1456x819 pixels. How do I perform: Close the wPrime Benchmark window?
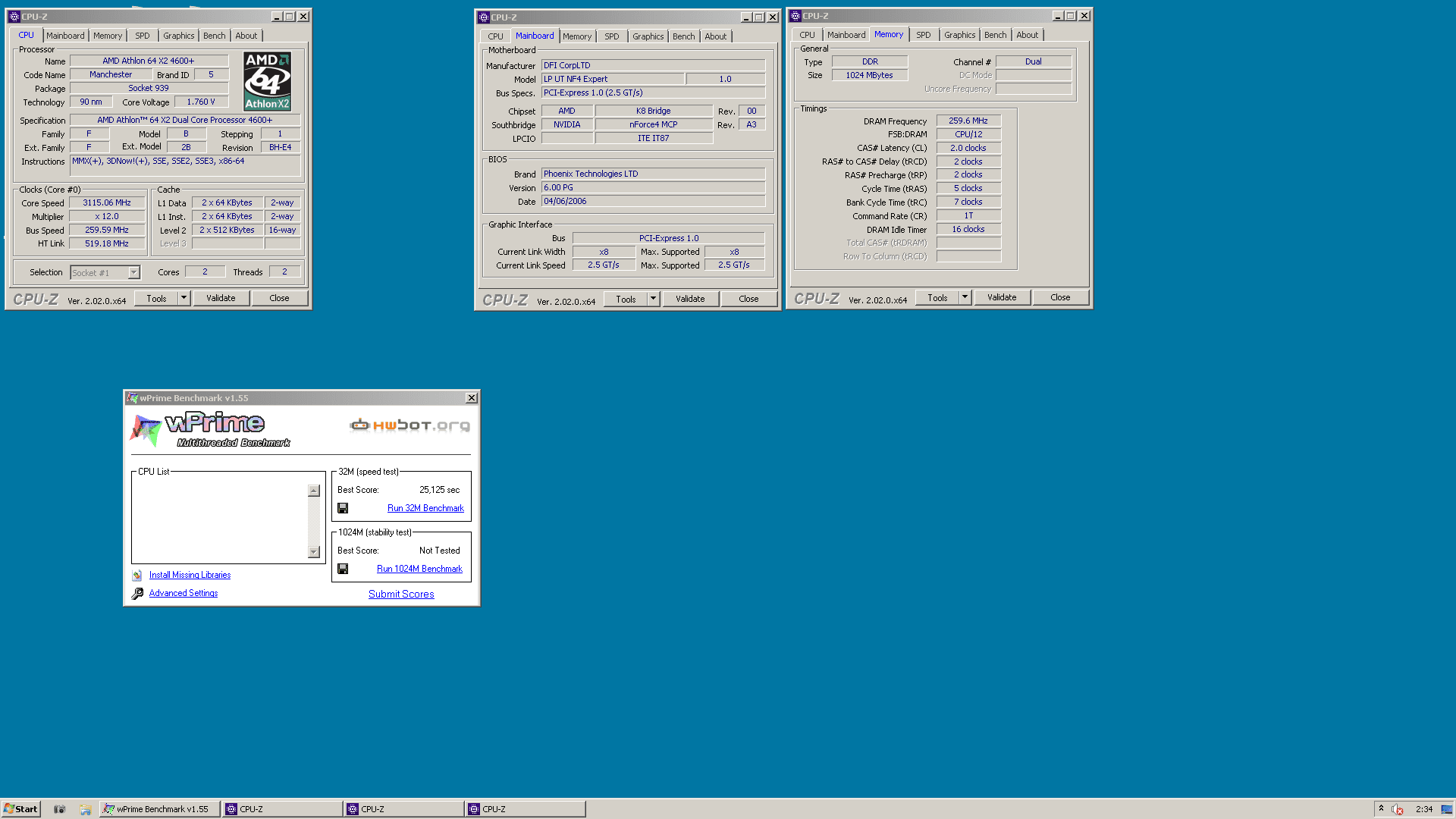(x=472, y=398)
